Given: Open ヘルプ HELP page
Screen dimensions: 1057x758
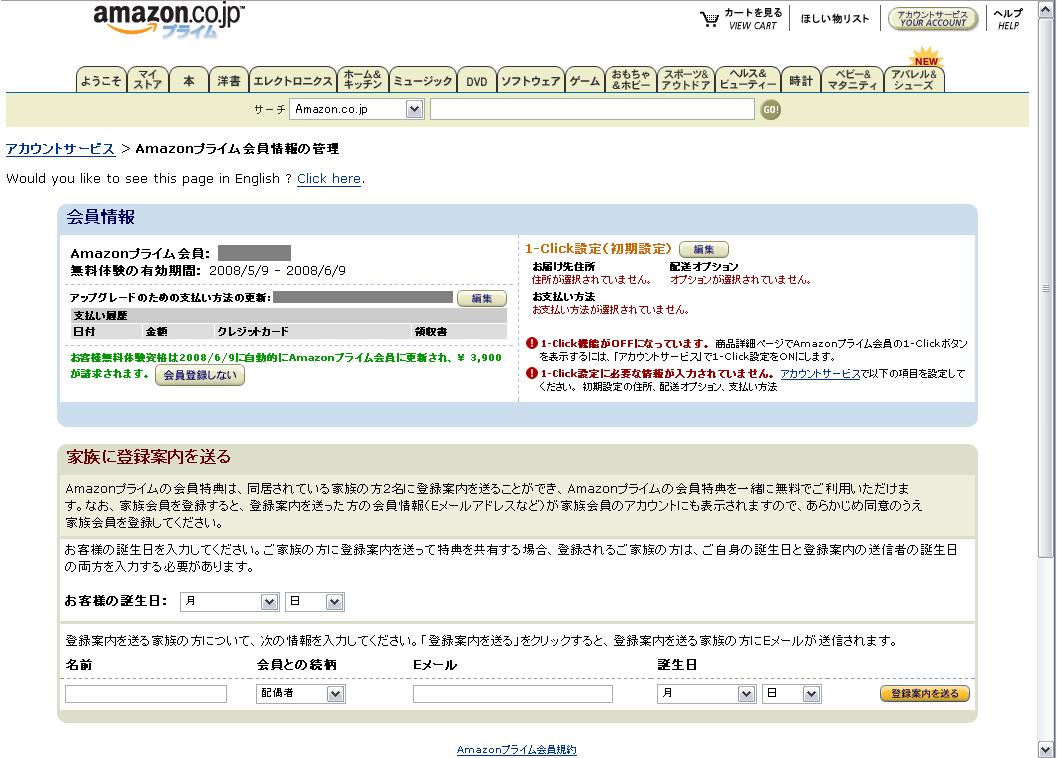Looking at the screenshot, I should coord(1008,19).
